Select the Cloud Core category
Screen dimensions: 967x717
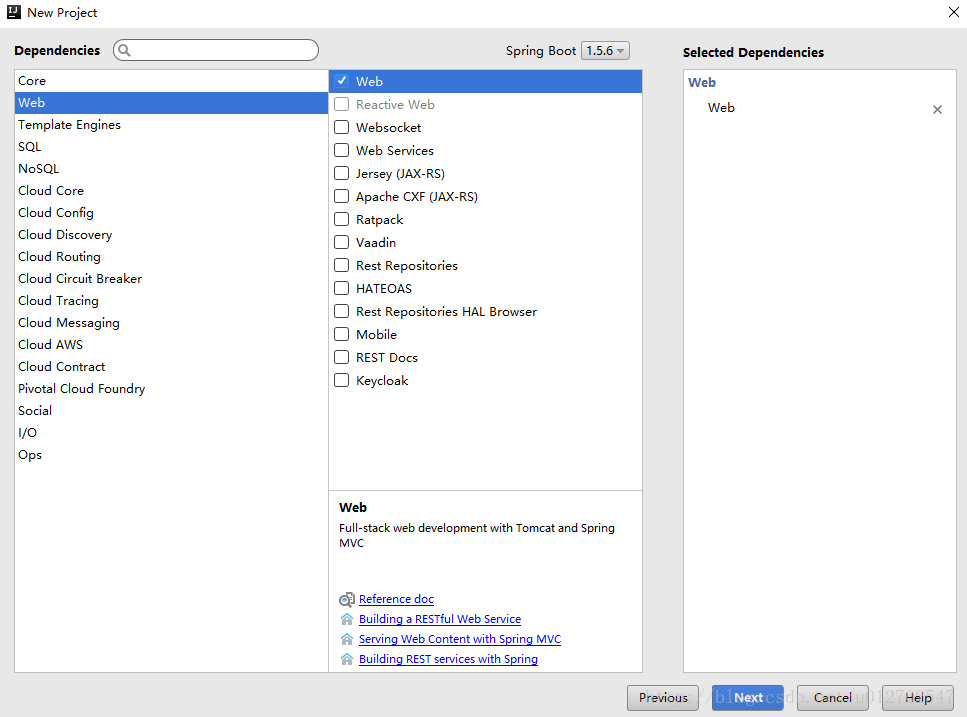click(x=171, y=191)
